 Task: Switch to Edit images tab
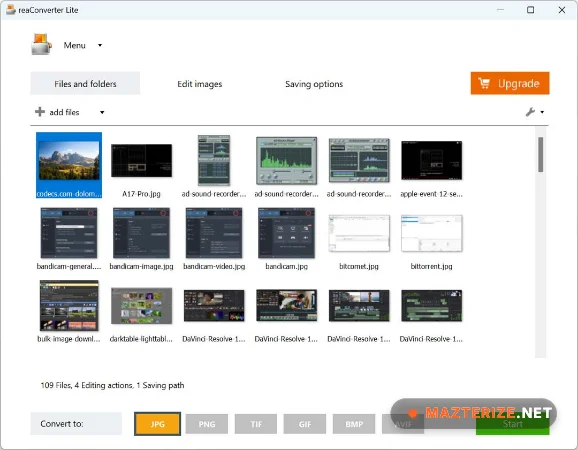point(199,84)
